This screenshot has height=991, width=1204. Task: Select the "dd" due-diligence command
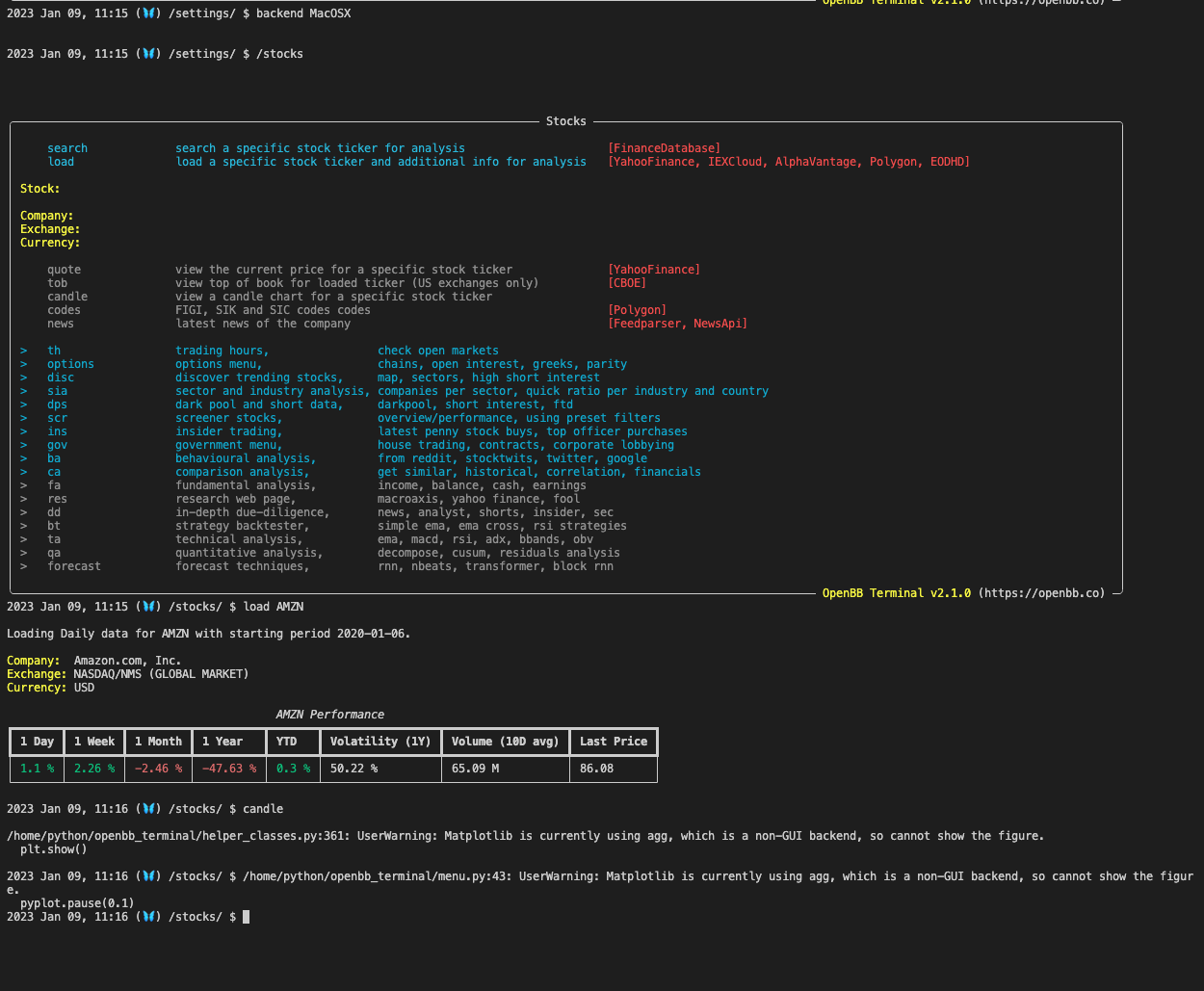point(54,512)
